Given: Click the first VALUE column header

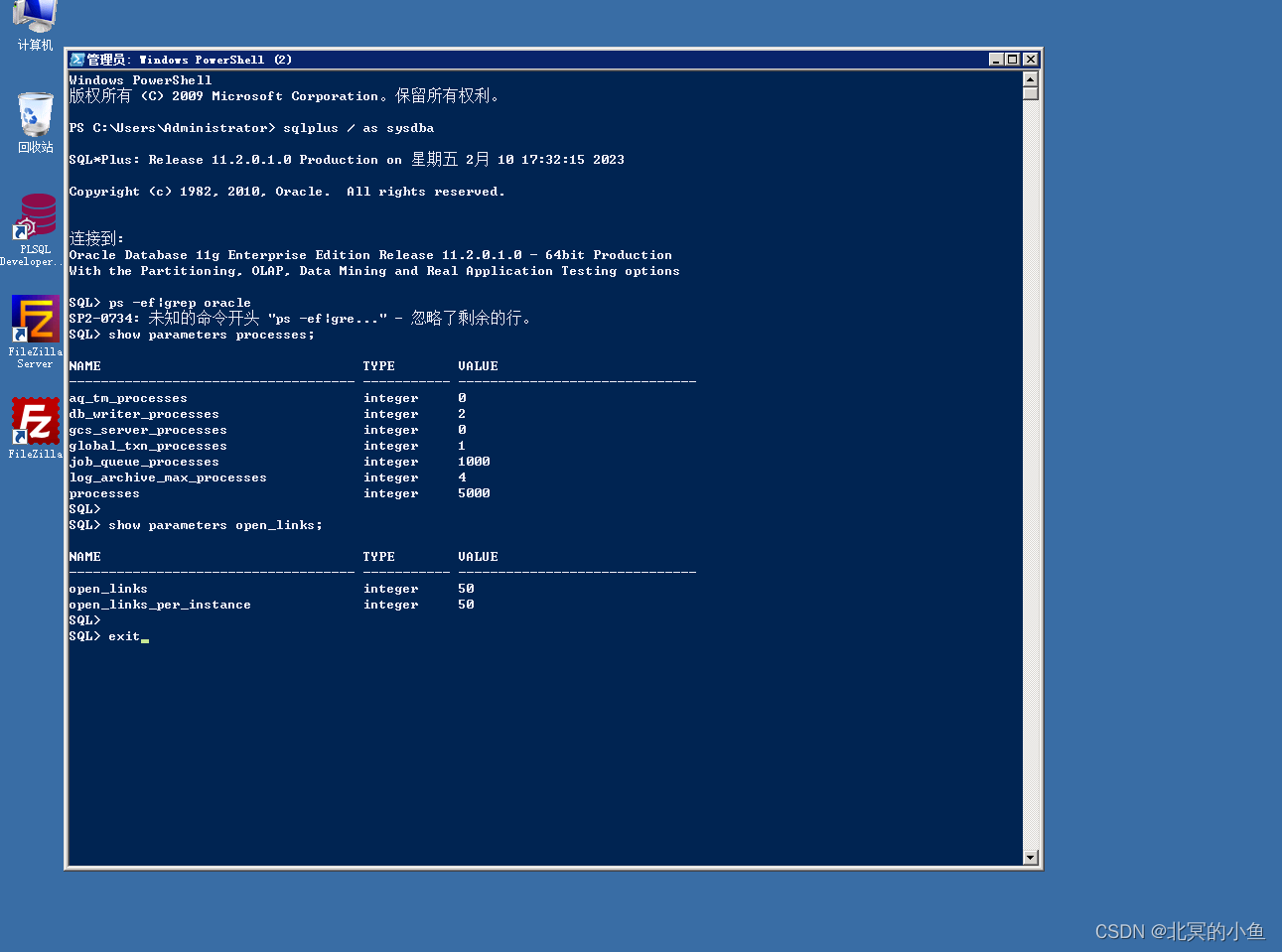Looking at the screenshot, I should pos(478,366).
